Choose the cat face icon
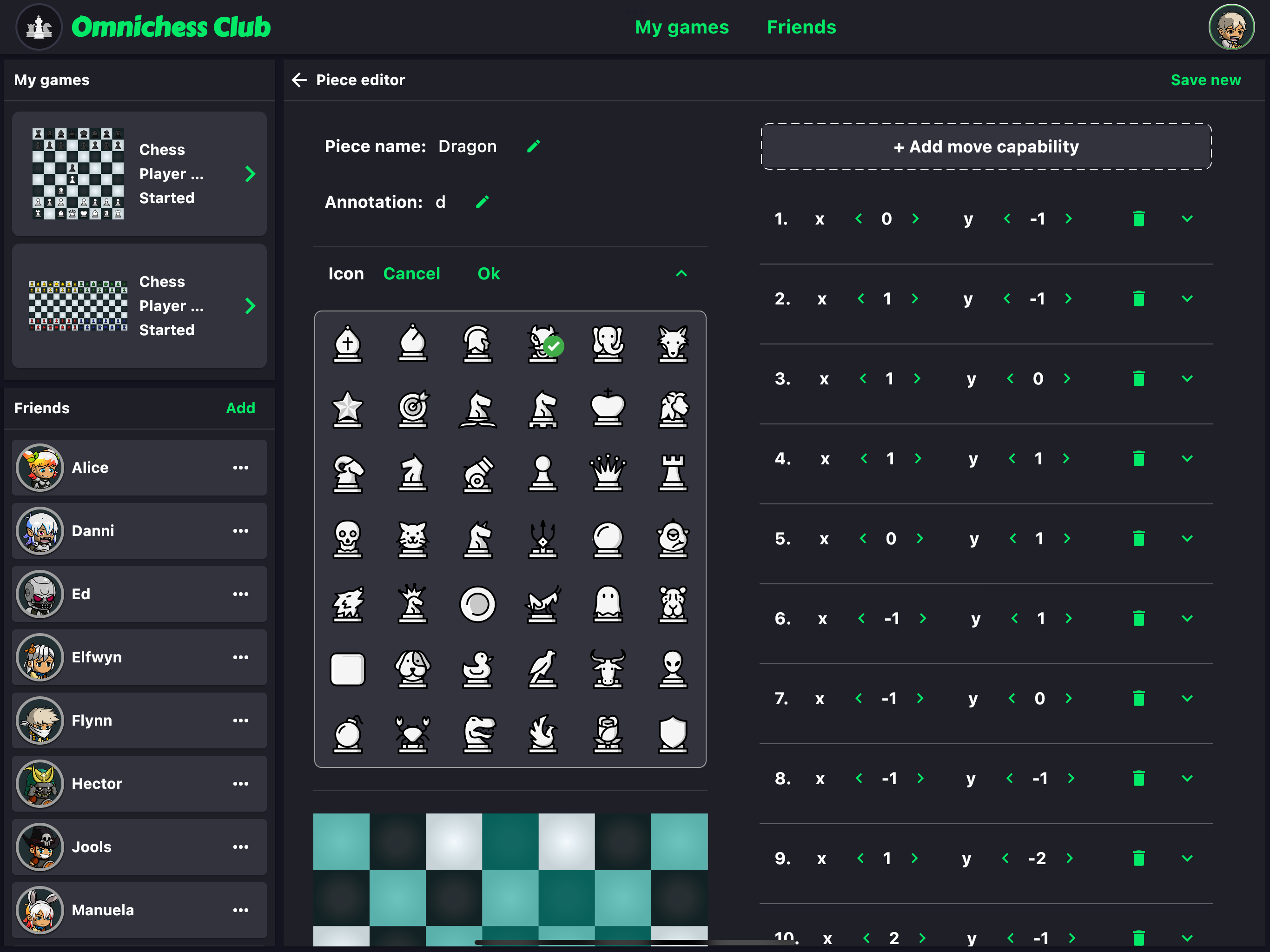This screenshot has width=1270, height=952. (413, 539)
